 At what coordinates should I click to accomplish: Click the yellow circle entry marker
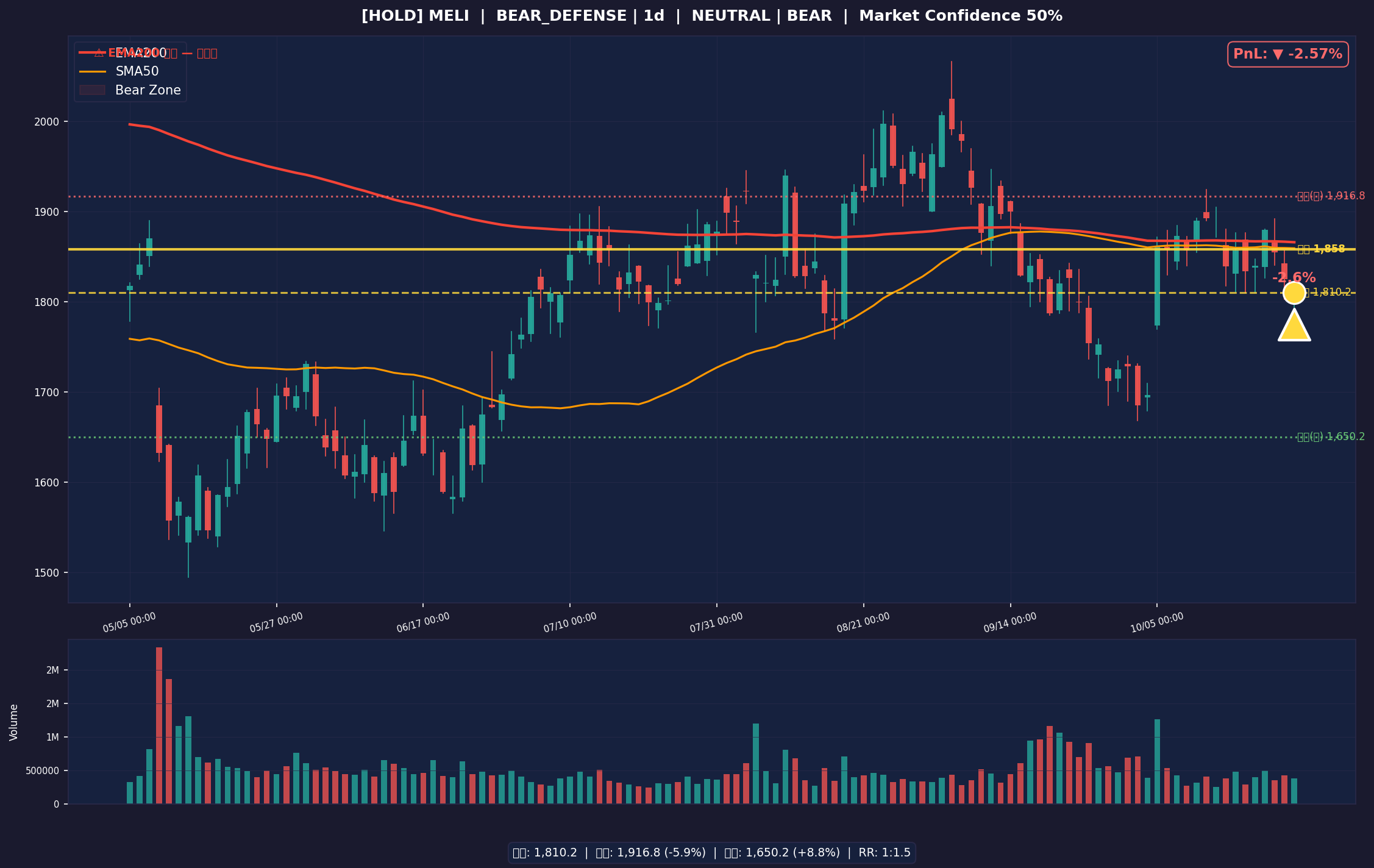1294,293
